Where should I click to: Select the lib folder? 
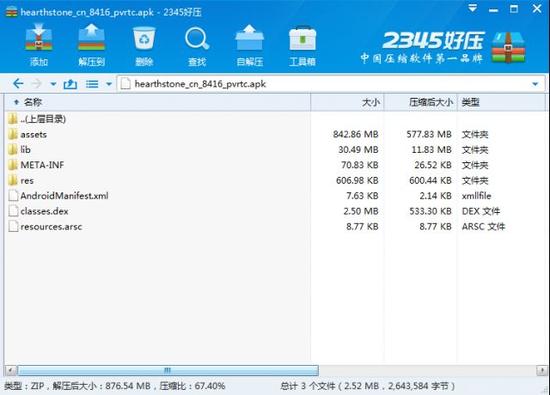click(19, 150)
